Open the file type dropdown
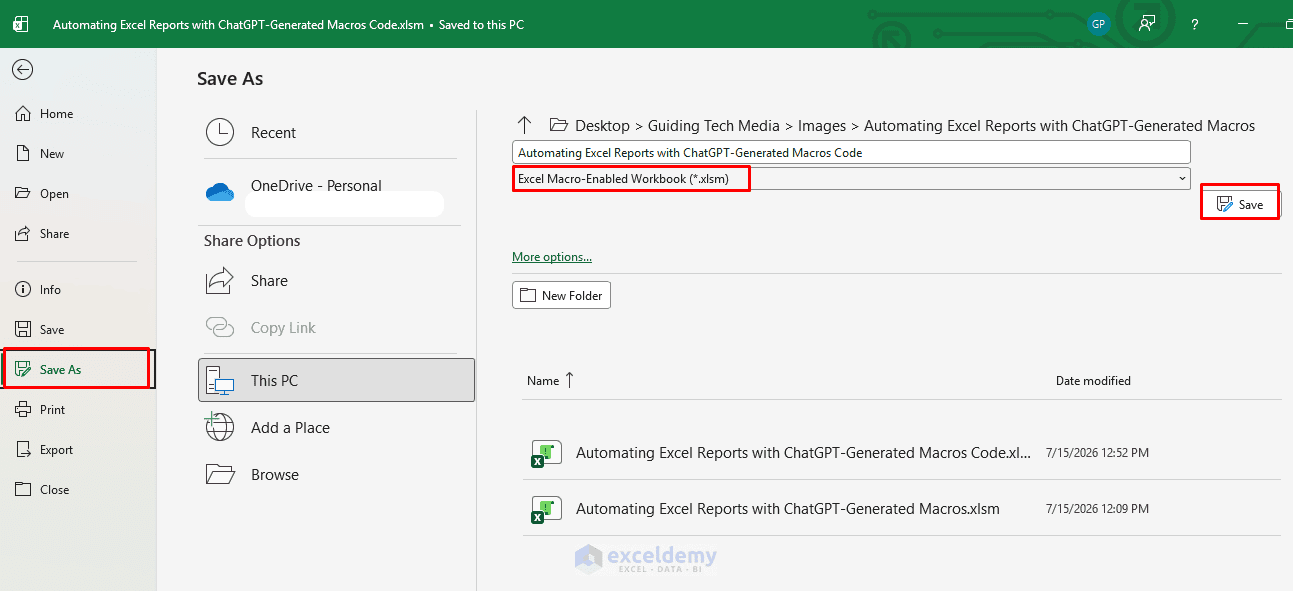This screenshot has width=1293, height=591. [851, 178]
